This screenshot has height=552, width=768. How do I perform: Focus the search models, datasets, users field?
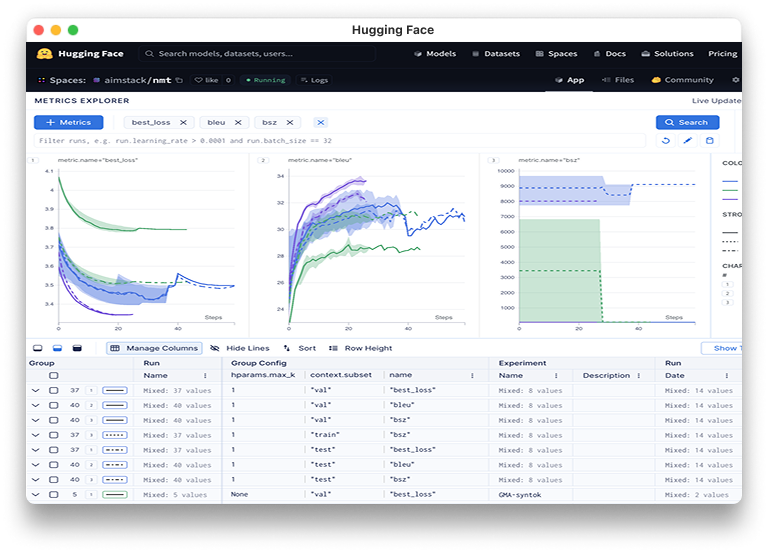pos(257,53)
